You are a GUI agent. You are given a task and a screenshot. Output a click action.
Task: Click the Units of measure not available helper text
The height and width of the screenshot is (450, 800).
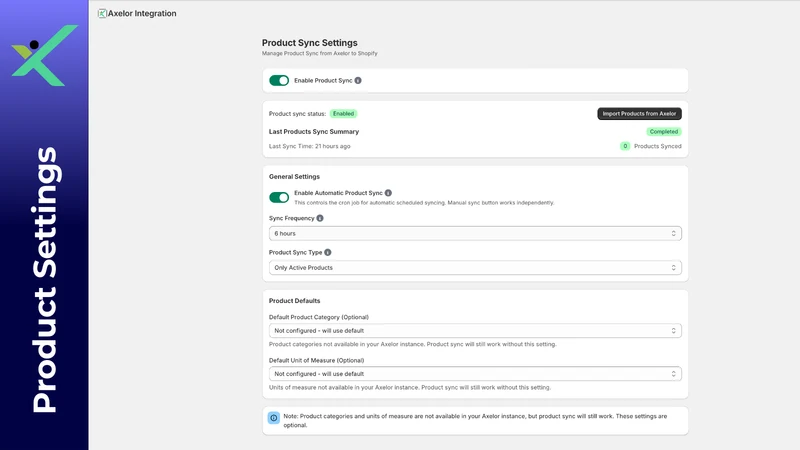tap(410, 387)
